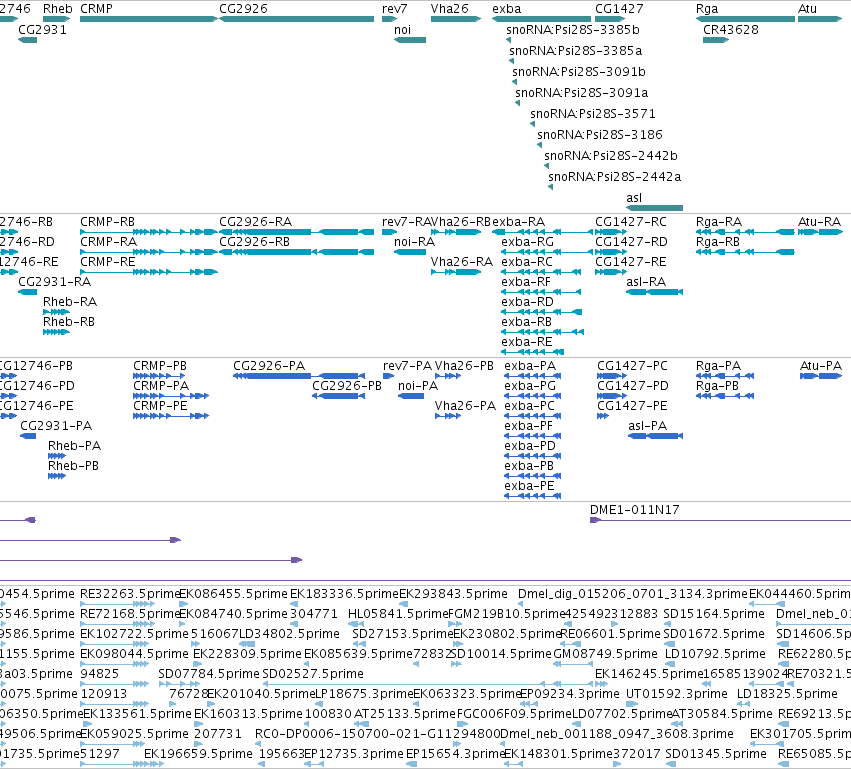Select the CRMP-PB protein label

pos(160,366)
